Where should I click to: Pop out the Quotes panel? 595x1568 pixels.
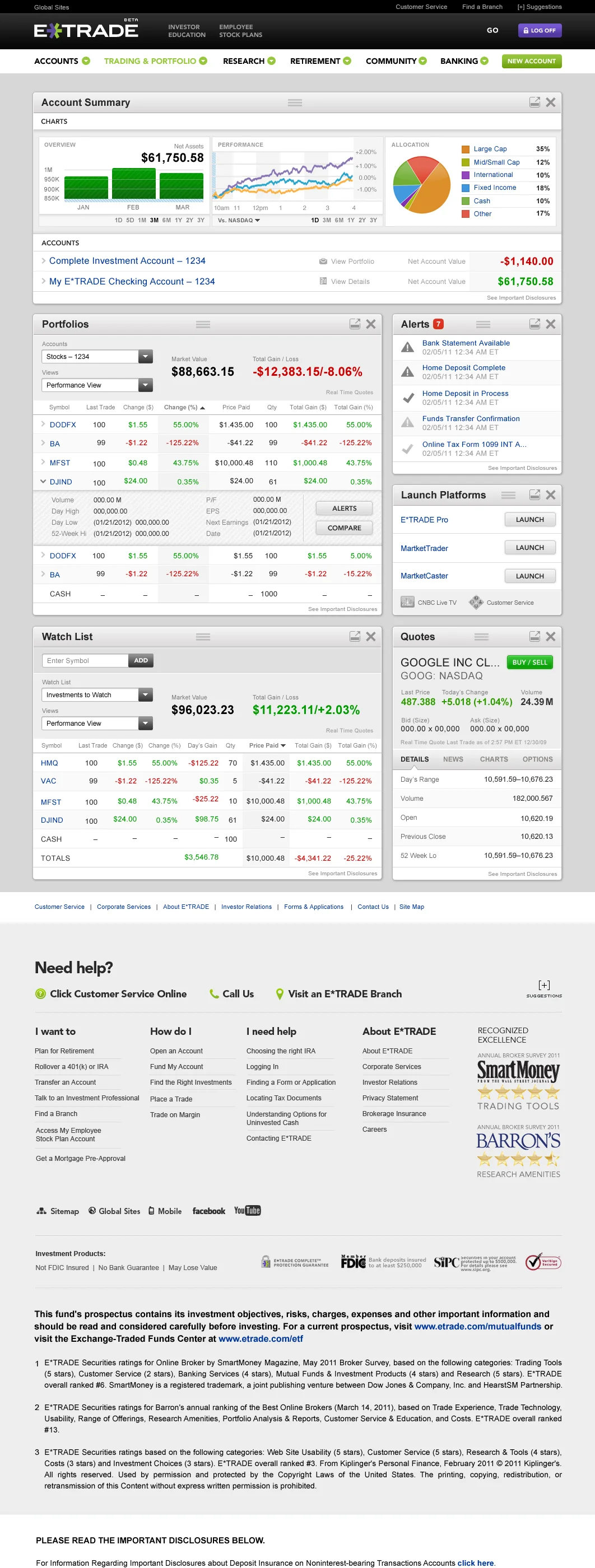[x=534, y=636]
